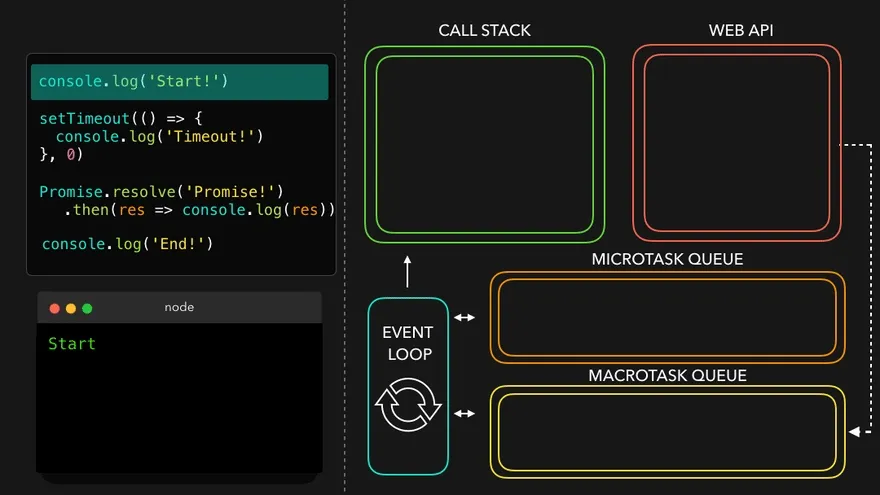
Task: Click inside the red Web API box
Action: [x=737, y=143]
